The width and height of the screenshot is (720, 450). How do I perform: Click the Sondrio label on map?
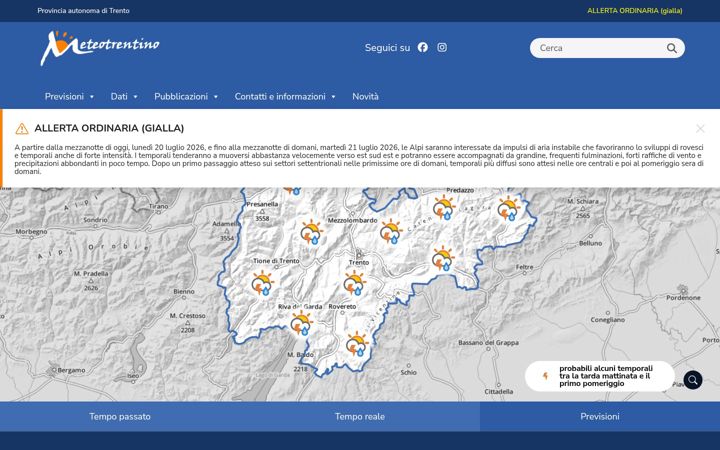click(95, 220)
